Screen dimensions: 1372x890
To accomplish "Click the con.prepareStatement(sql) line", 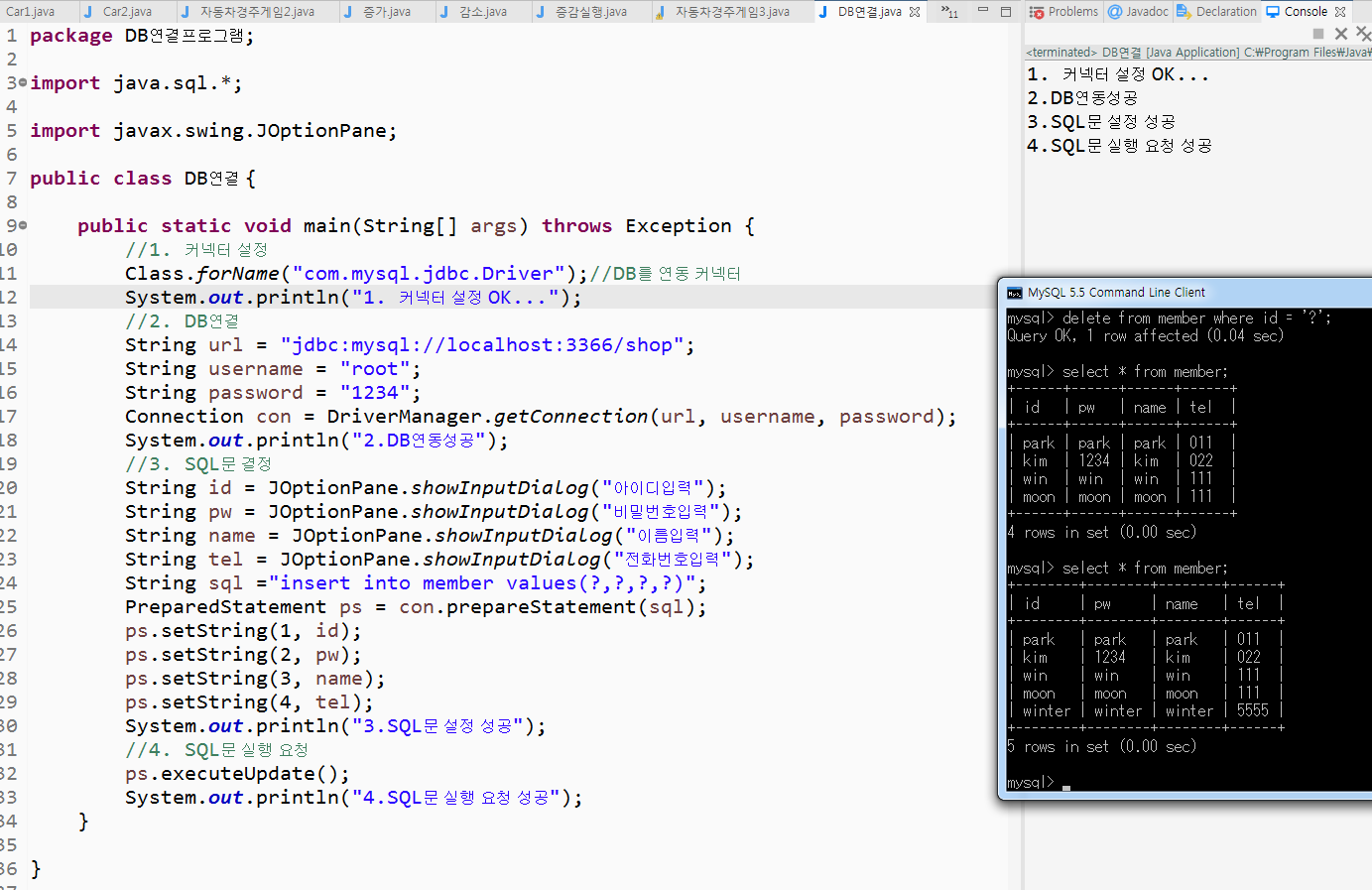I will pyautogui.click(x=416, y=607).
